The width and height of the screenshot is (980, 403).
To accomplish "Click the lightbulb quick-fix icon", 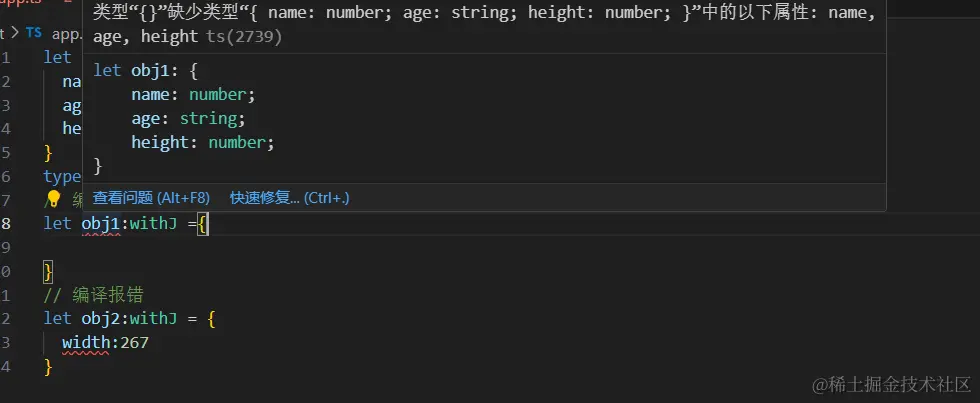I will [55, 200].
